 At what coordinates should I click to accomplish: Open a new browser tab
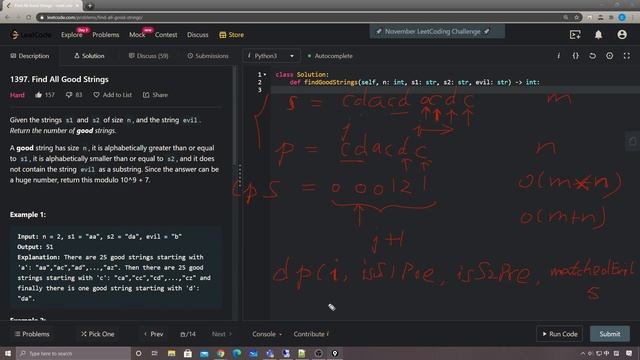pos(89,6)
